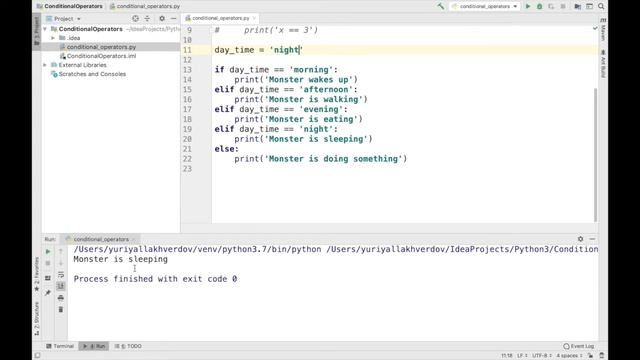Click the line day_time = 'night'
This screenshot has width=640, height=360.
[x=259, y=50]
